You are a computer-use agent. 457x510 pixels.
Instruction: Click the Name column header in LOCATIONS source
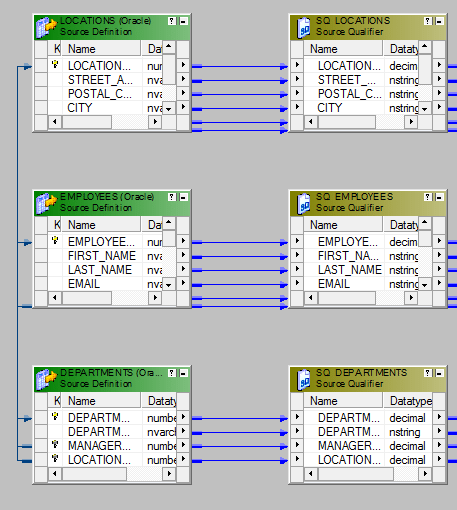pyautogui.click(x=101, y=49)
